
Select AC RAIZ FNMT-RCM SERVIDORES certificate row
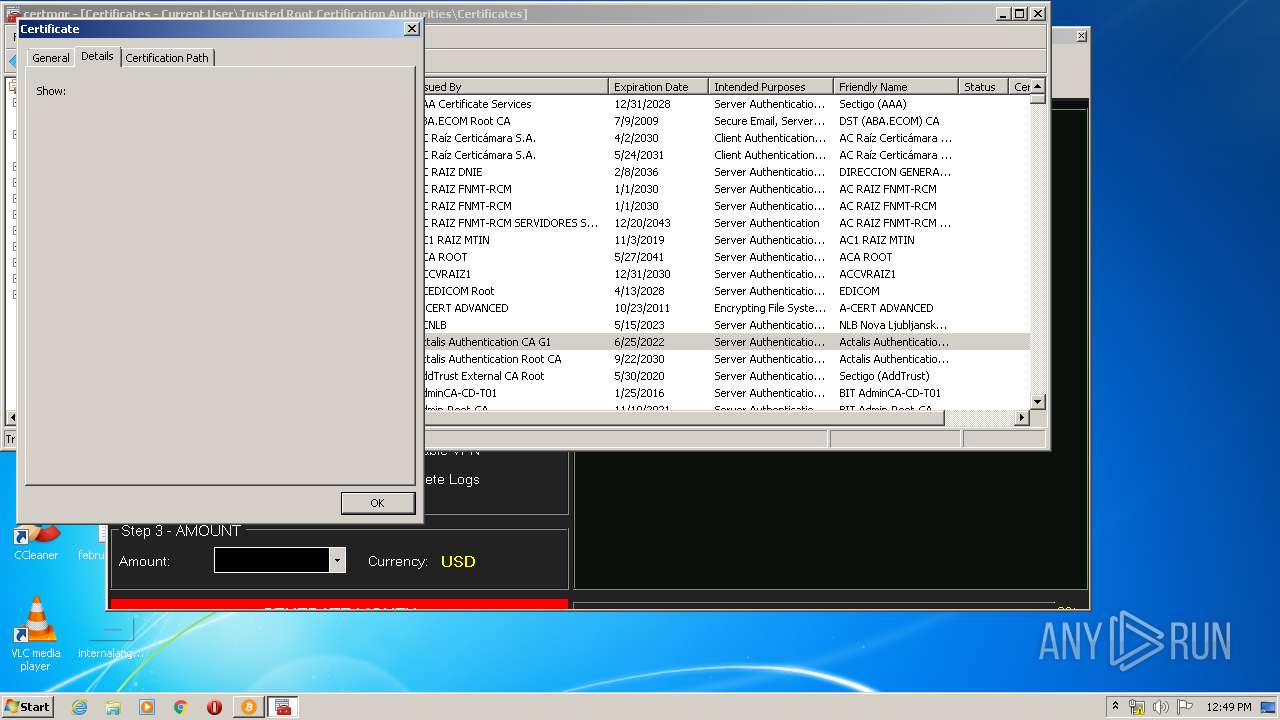click(725, 223)
